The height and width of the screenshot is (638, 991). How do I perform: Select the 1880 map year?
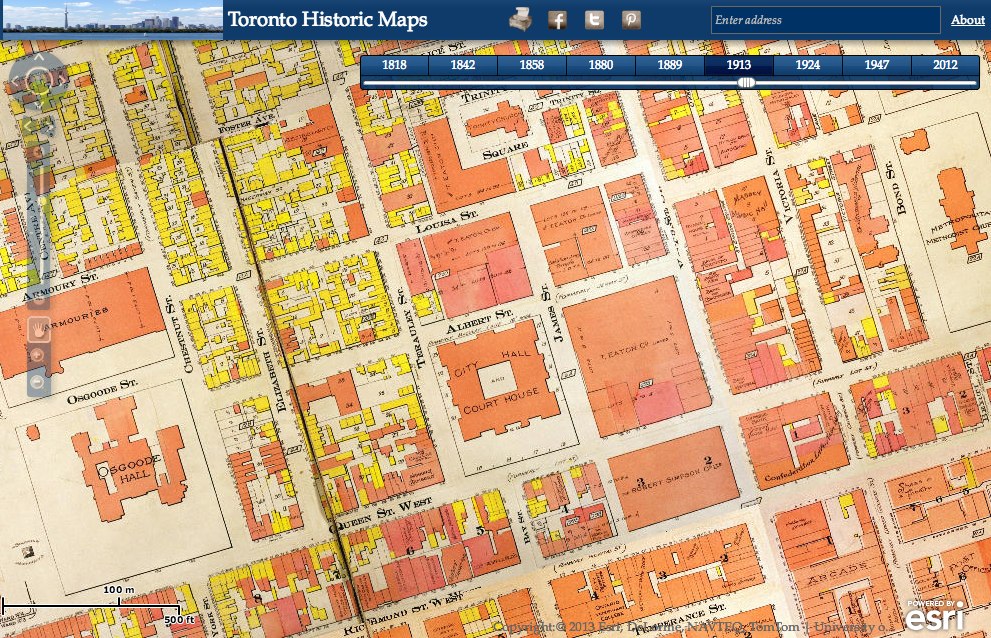600,64
